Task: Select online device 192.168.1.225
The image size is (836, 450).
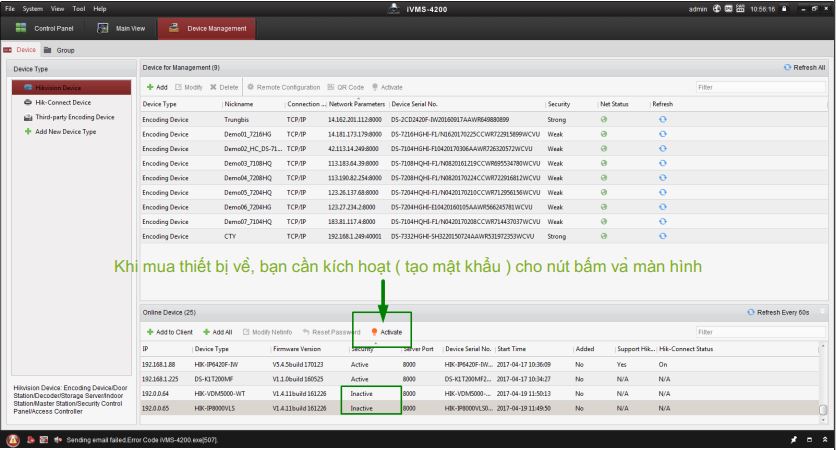Action: [479, 379]
